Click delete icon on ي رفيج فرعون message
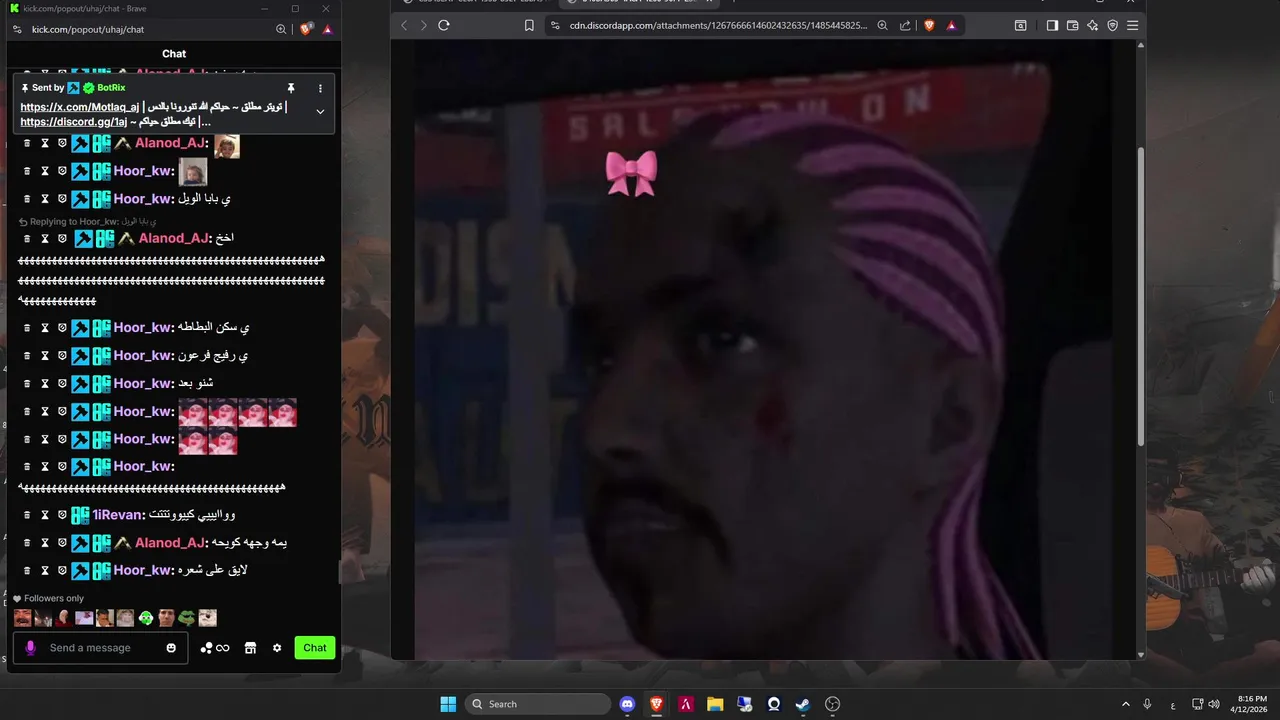The image size is (1280, 720). point(27,355)
